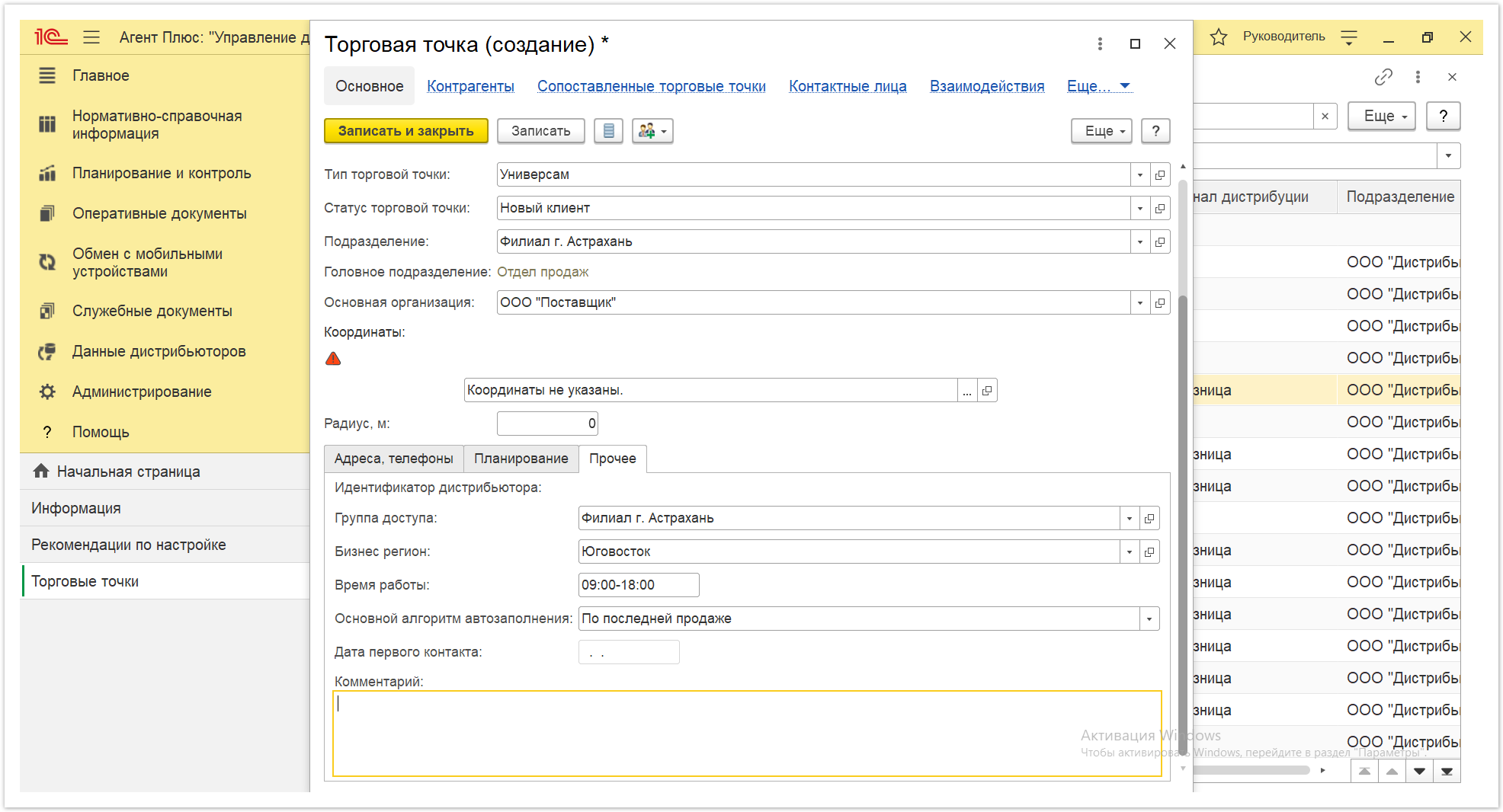The image size is (1503, 812).
Task: Jump to list end arrow icon
Action: click(1447, 771)
